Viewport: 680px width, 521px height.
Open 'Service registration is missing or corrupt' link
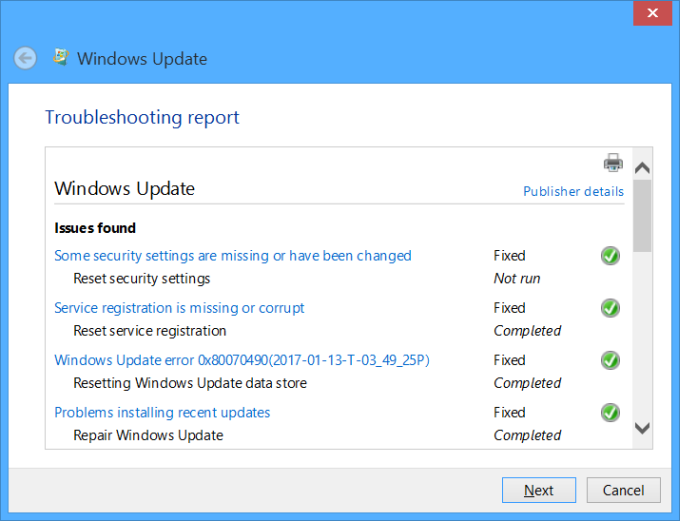pyautogui.click(x=179, y=308)
